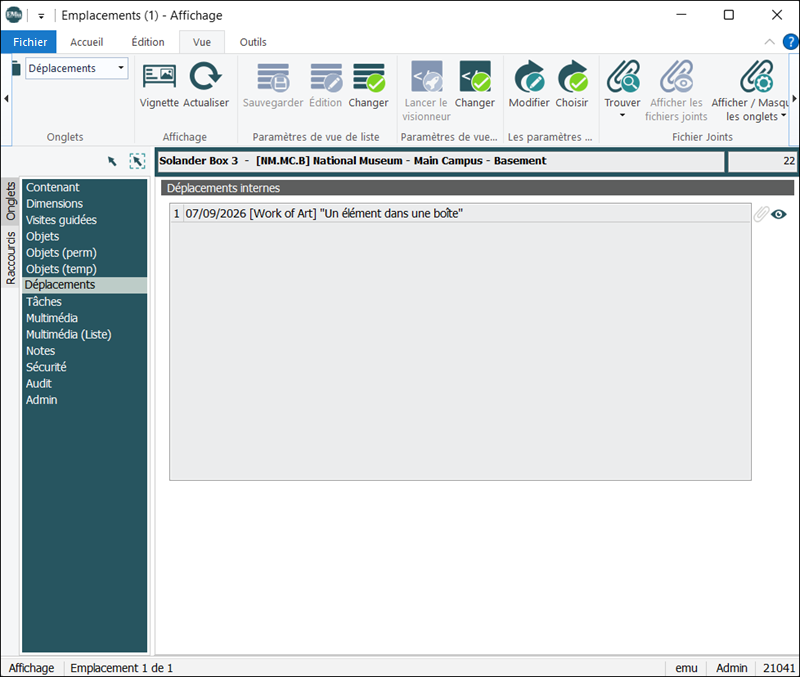Viewport: 800px width, 677px height.
Task: Click the emu user in status bar
Action: click(686, 668)
